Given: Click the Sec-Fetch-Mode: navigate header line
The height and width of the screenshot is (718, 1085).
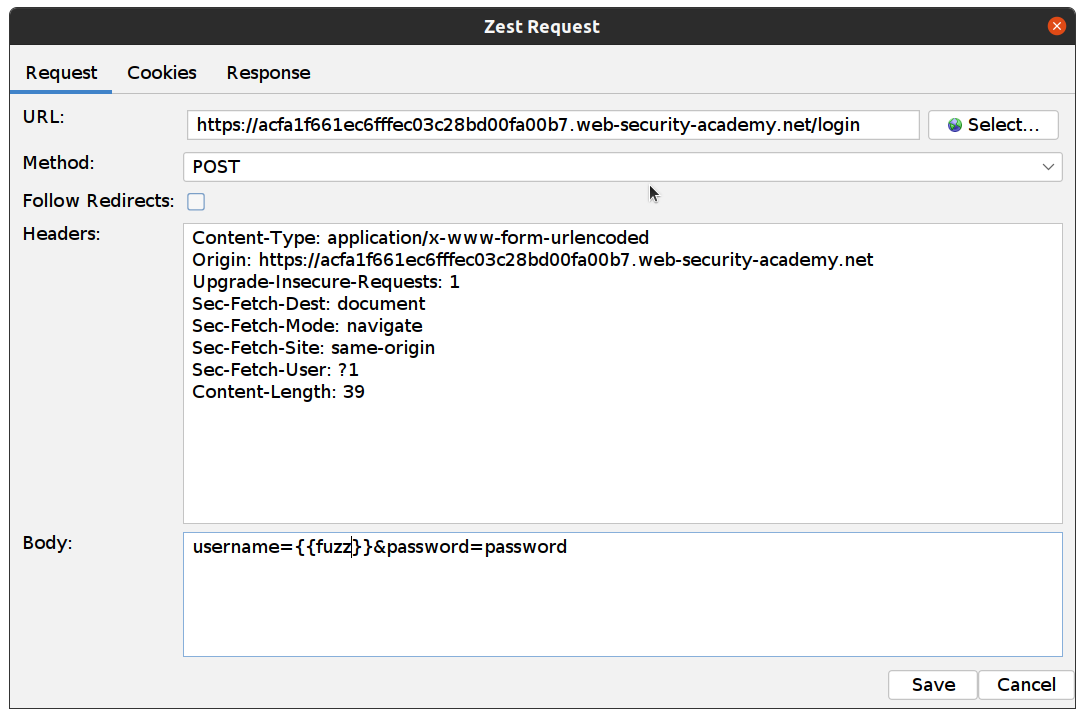Looking at the screenshot, I should pos(307,326).
